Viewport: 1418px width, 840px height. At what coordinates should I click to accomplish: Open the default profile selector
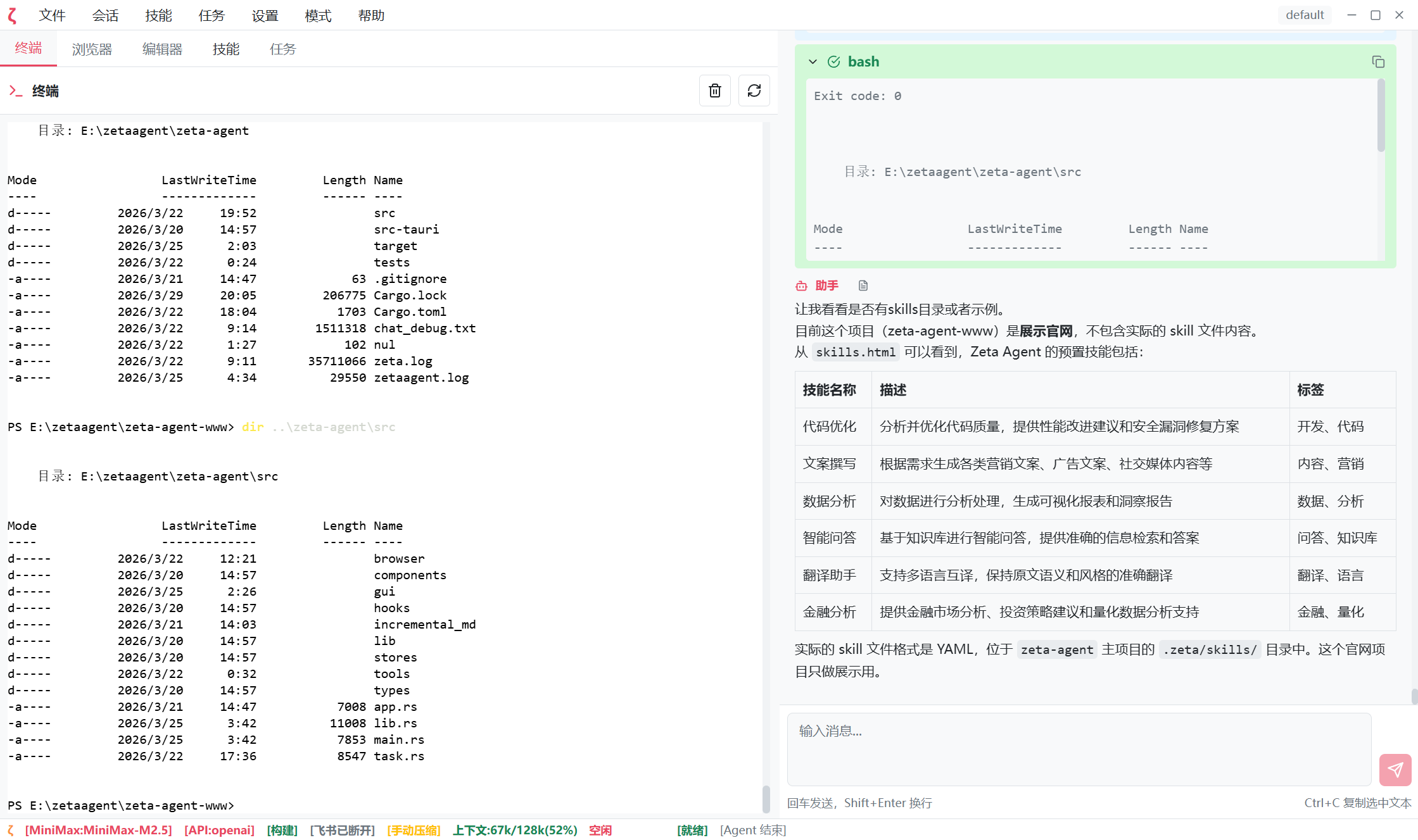pos(1304,15)
